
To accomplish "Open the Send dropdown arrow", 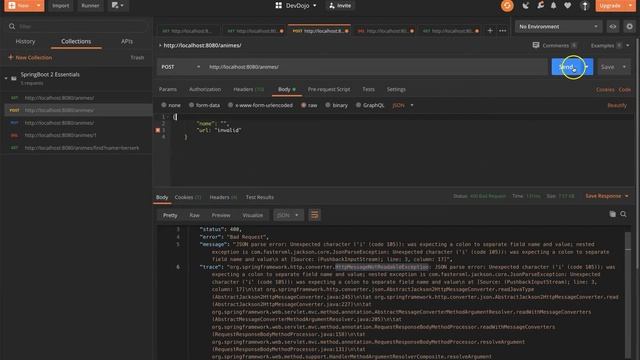I will 587,67.
